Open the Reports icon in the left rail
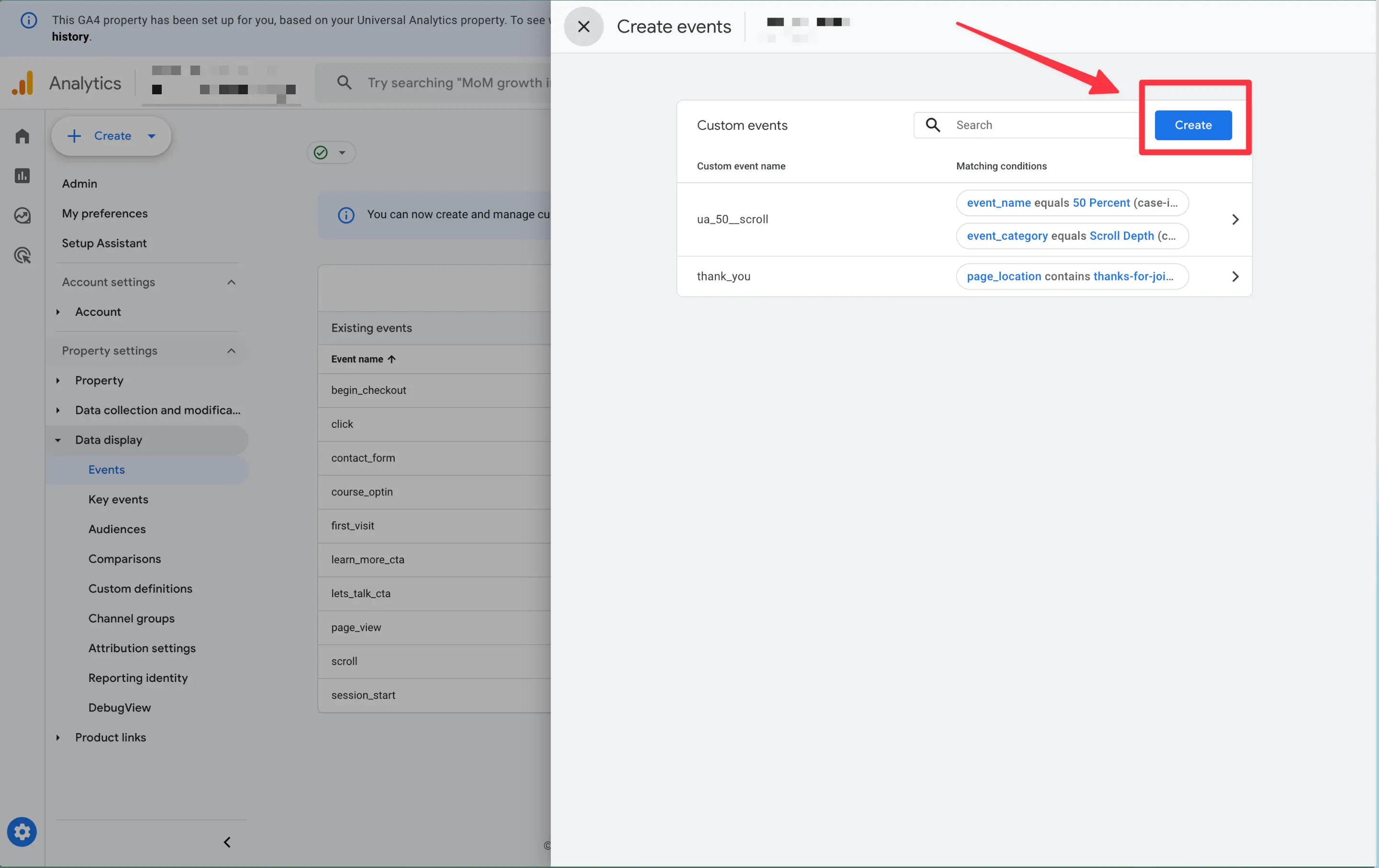Image resolution: width=1379 pixels, height=868 pixels. (22, 176)
